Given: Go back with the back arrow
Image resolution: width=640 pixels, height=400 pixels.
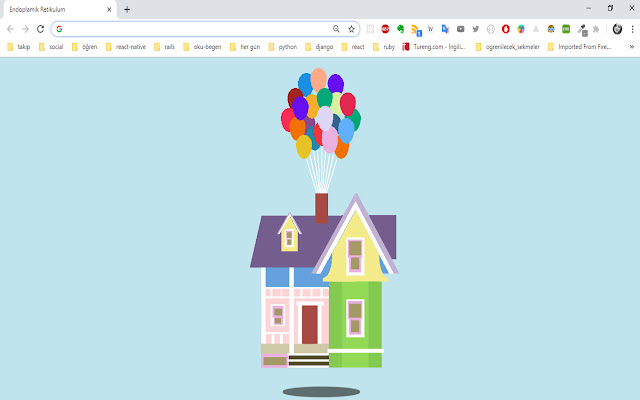Looking at the screenshot, I should coord(10,29).
